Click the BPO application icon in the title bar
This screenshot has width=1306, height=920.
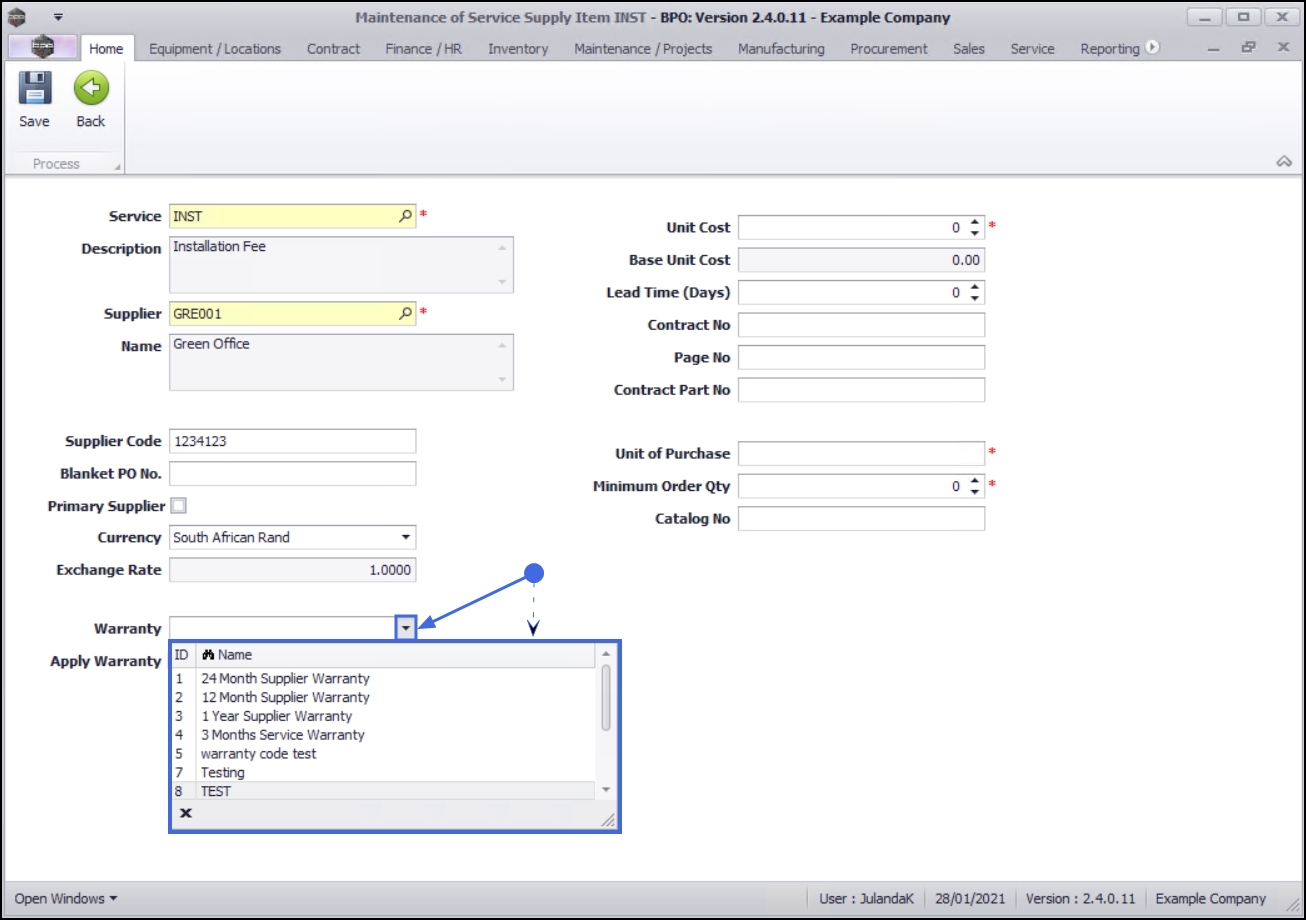(x=17, y=18)
